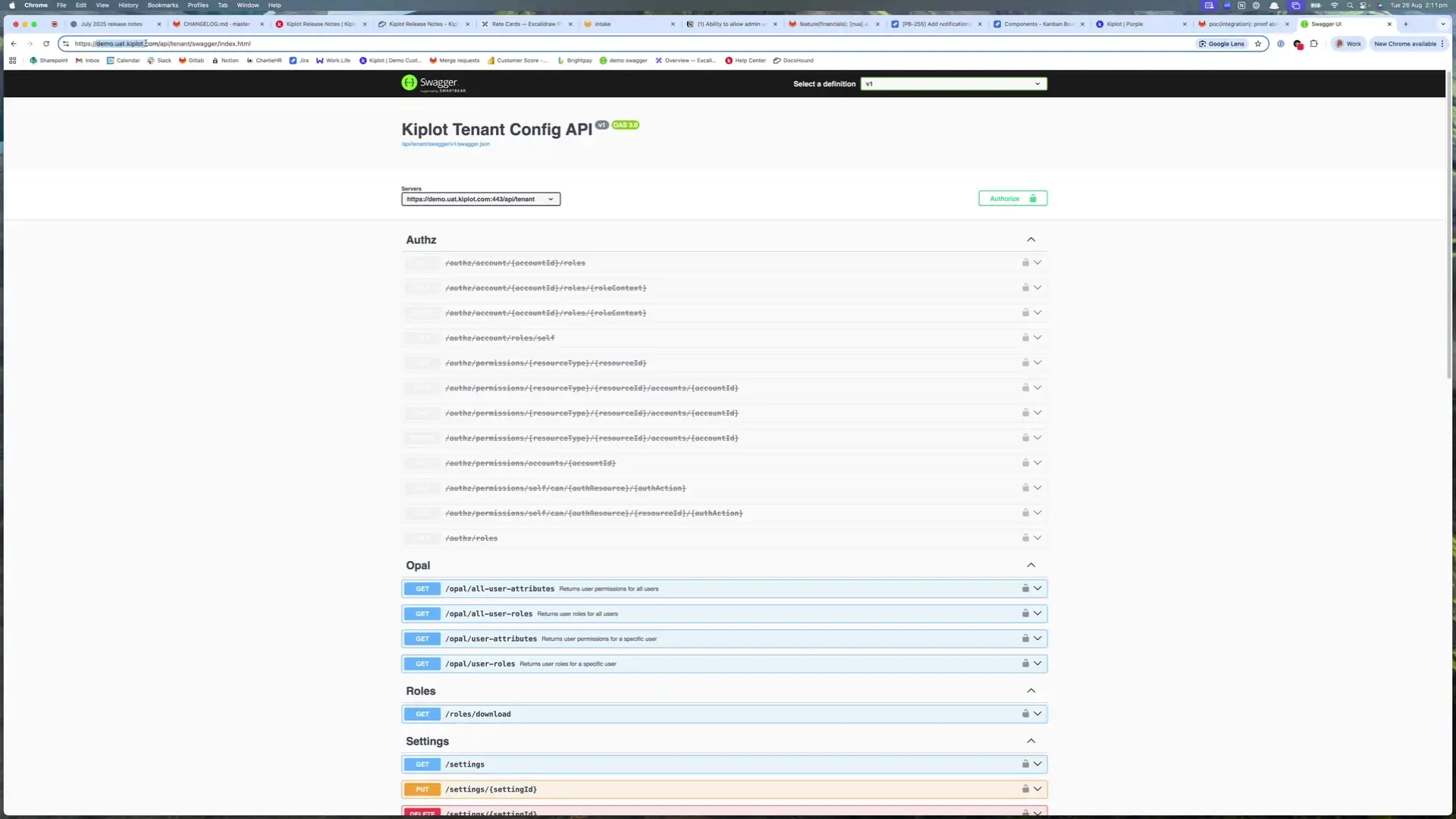Screen dimensions: 1456x819
Task: Reload the page with the refresh icon
Action: (46, 44)
